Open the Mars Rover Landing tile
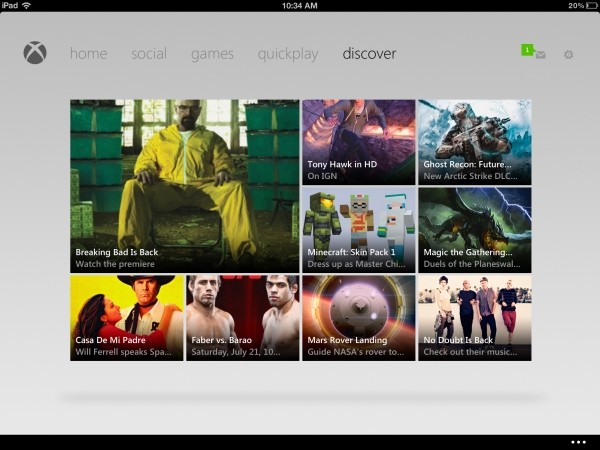This screenshot has height=450, width=600. pyautogui.click(x=359, y=318)
